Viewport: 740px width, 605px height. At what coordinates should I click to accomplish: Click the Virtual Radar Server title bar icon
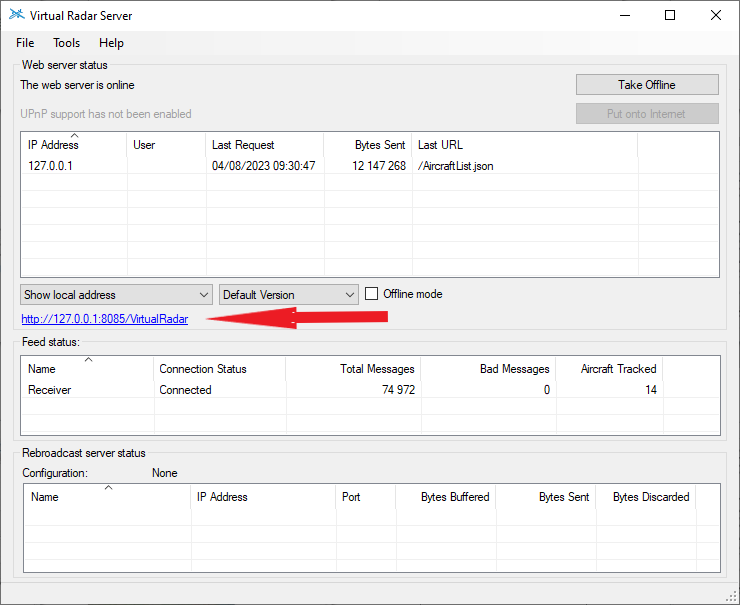(x=17, y=15)
